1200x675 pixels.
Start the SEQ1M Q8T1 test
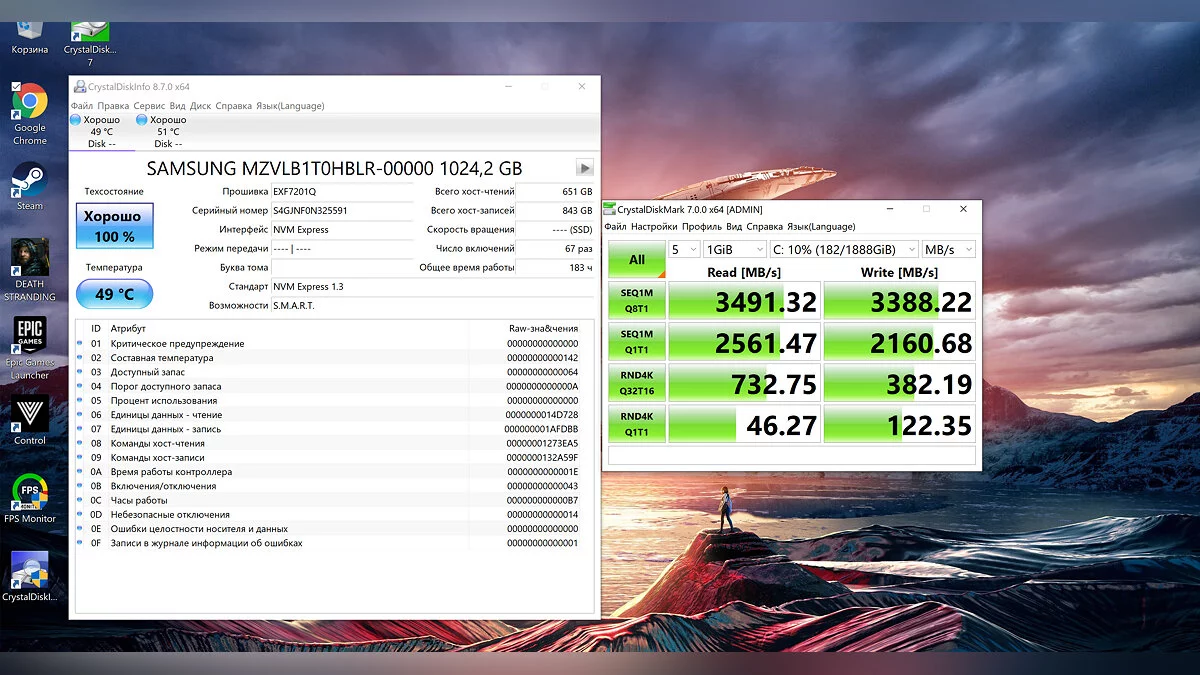(636, 300)
